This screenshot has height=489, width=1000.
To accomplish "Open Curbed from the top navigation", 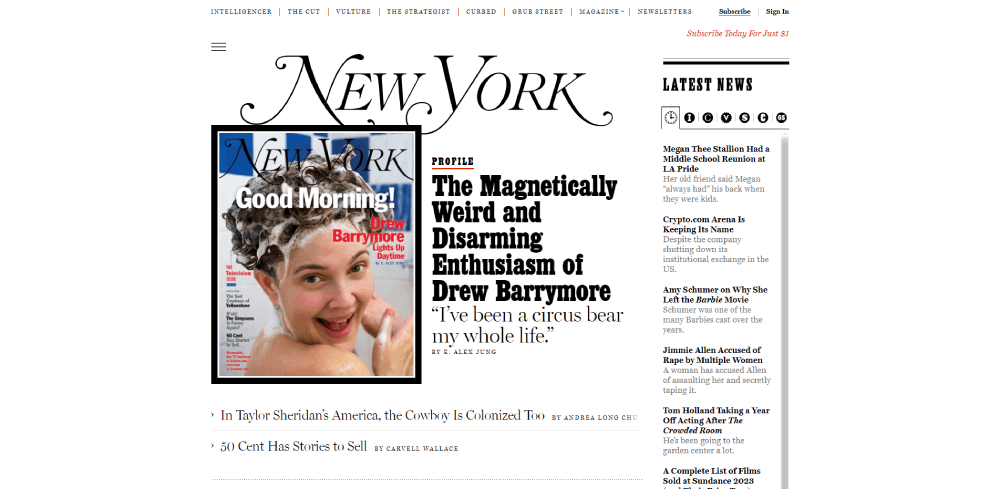I will 481,11.
